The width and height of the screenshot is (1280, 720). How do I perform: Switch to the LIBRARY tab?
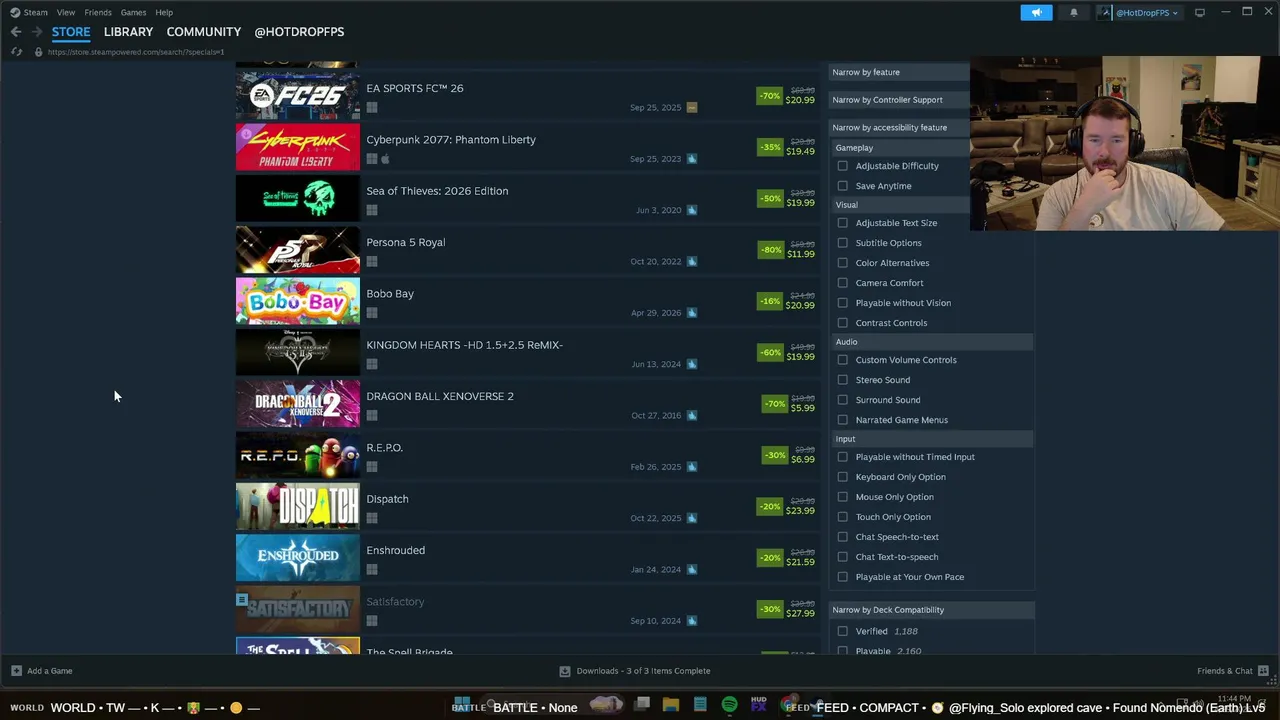128,32
